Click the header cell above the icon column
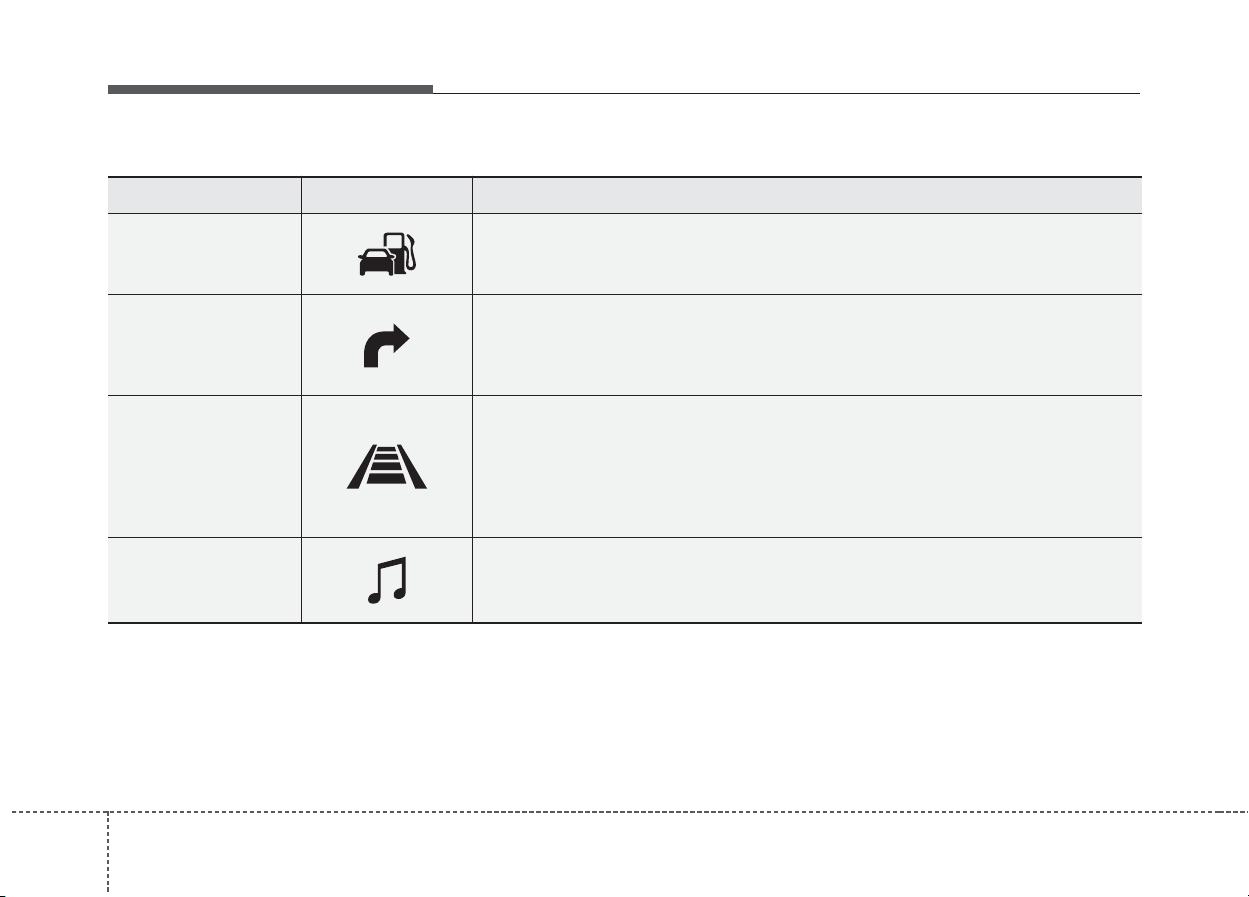1249x897 pixels. click(x=387, y=195)
